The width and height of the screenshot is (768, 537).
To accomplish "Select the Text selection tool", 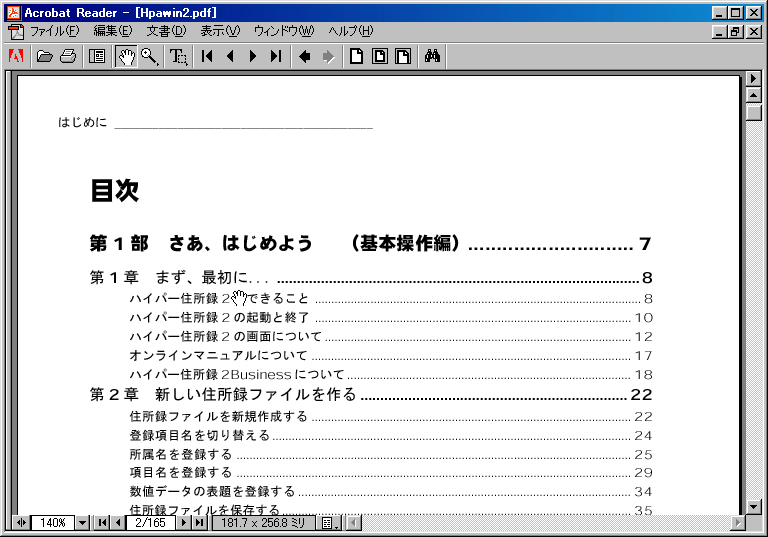I will click(179, 56).
